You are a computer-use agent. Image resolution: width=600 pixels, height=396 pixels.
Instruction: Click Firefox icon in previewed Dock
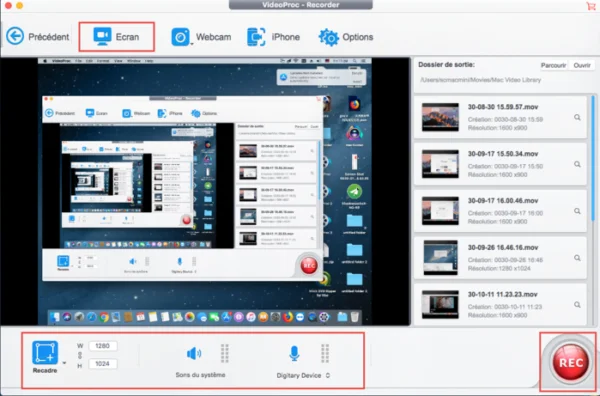pos(288,317)
